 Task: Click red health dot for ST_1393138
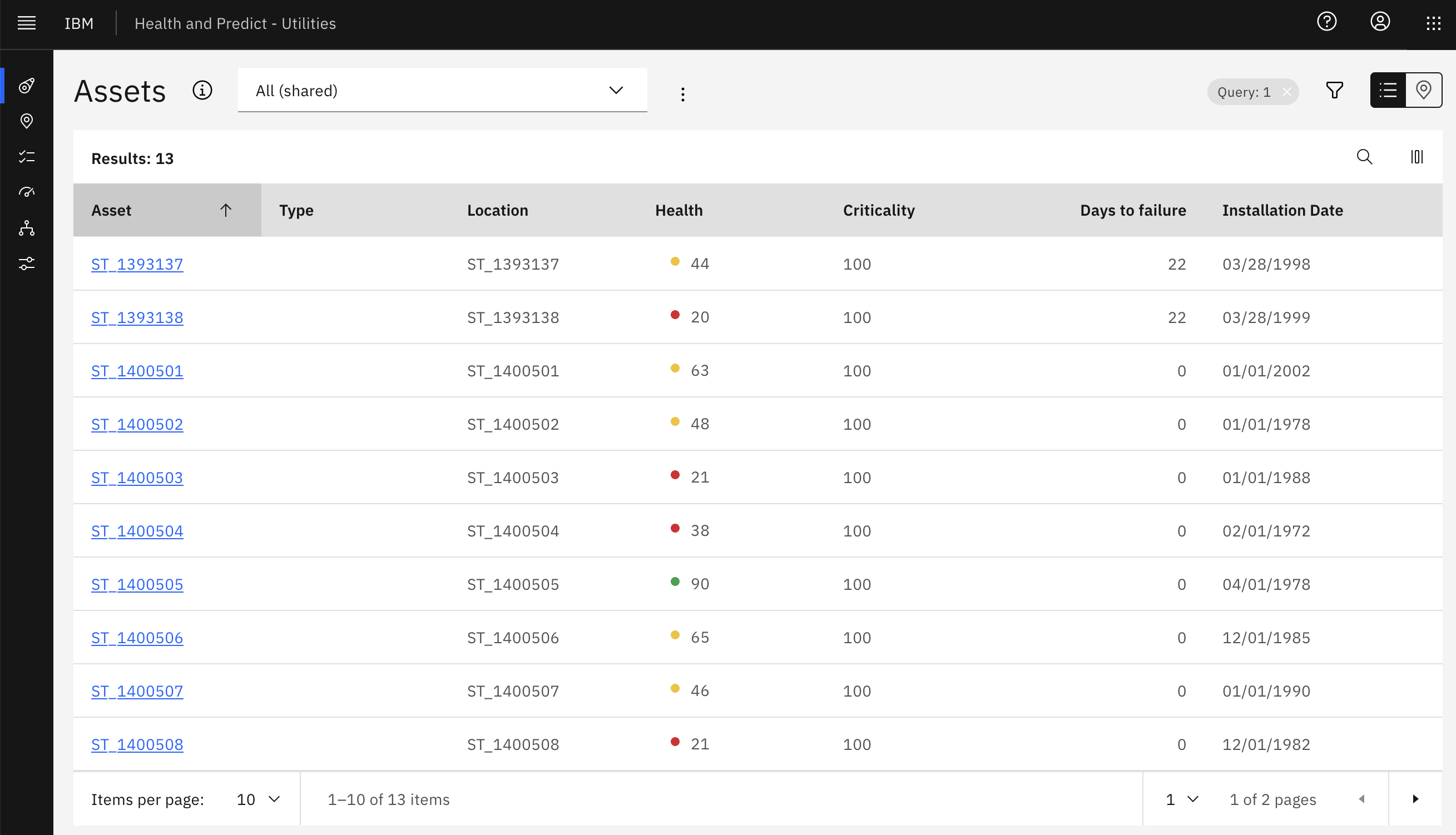(675, 315)
